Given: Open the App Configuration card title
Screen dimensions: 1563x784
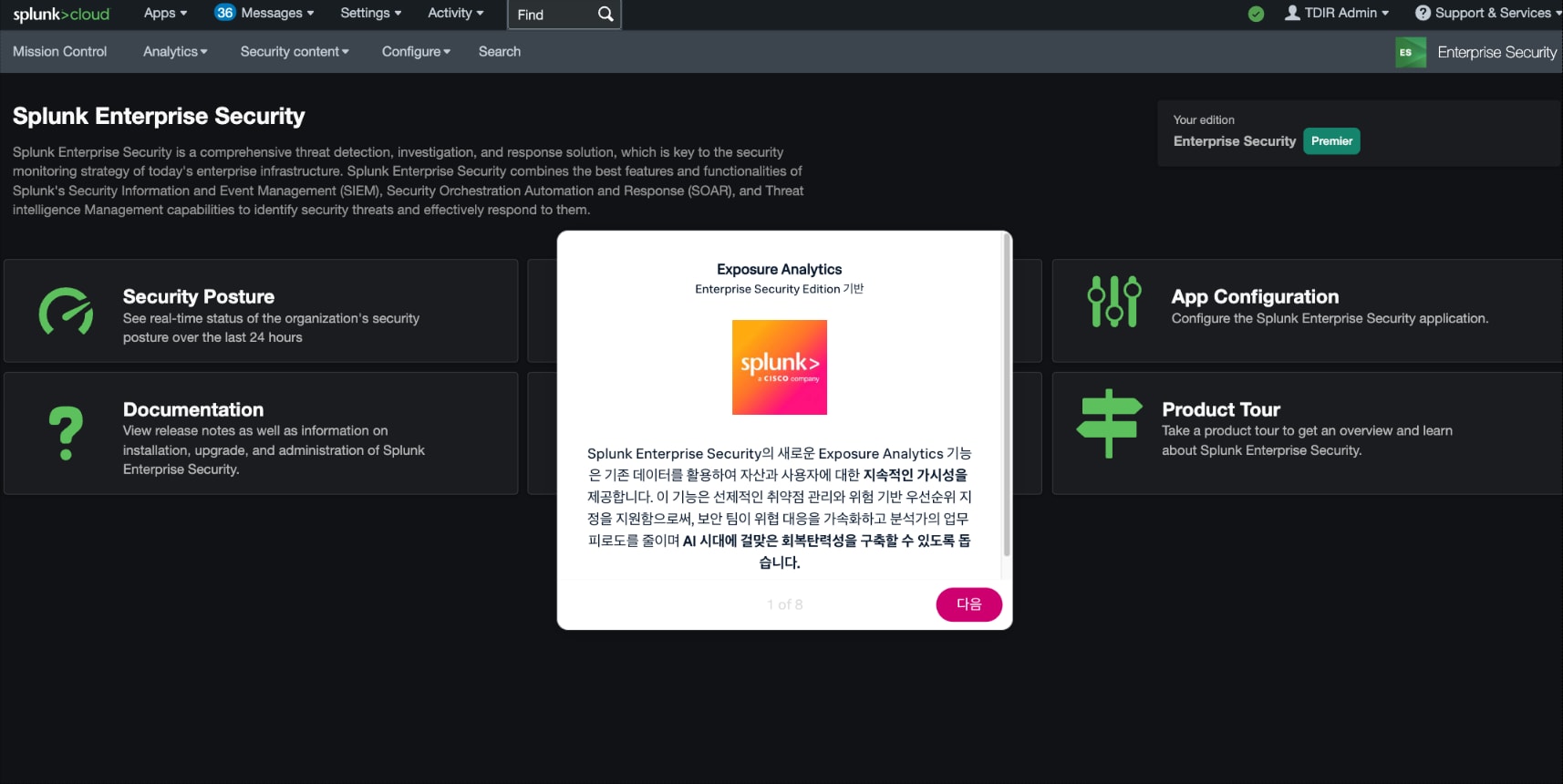Looking at the screenshot, I should pos(1255,296).
